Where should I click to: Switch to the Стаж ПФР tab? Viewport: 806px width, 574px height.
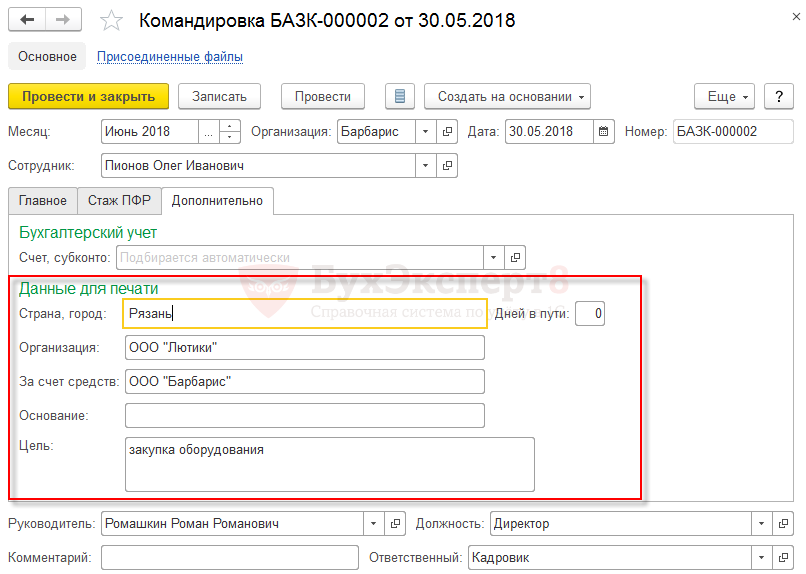coord(119,200)
